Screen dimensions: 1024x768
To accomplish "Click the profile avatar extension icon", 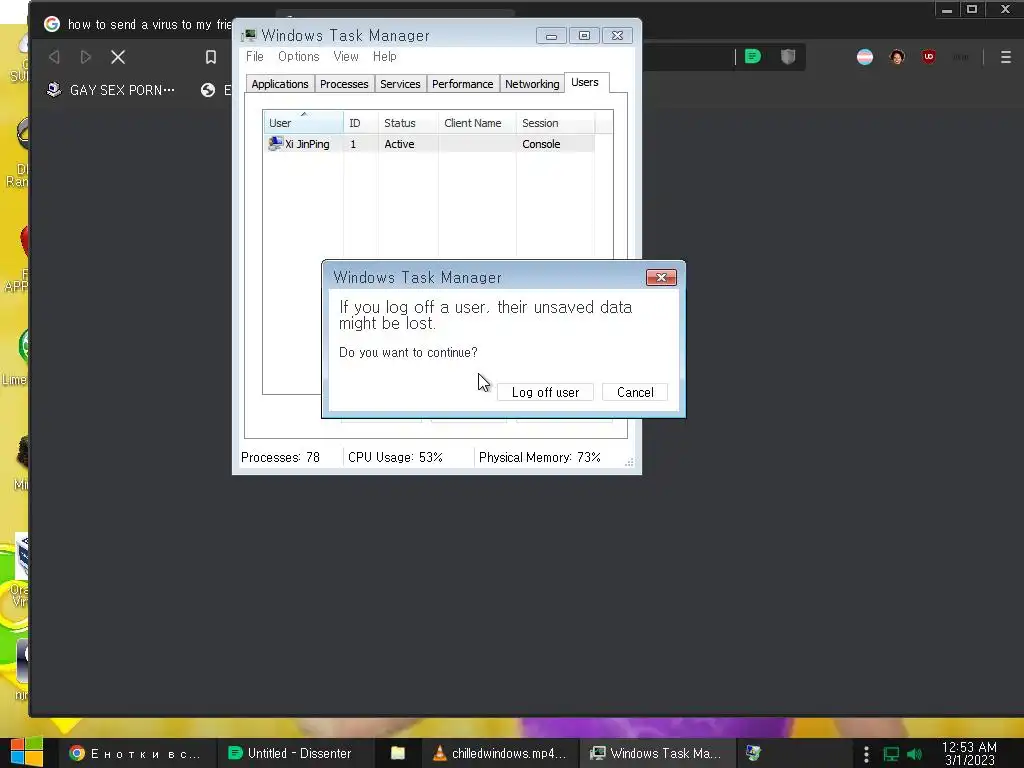I will pyautogui.click(x=897, y=57).
